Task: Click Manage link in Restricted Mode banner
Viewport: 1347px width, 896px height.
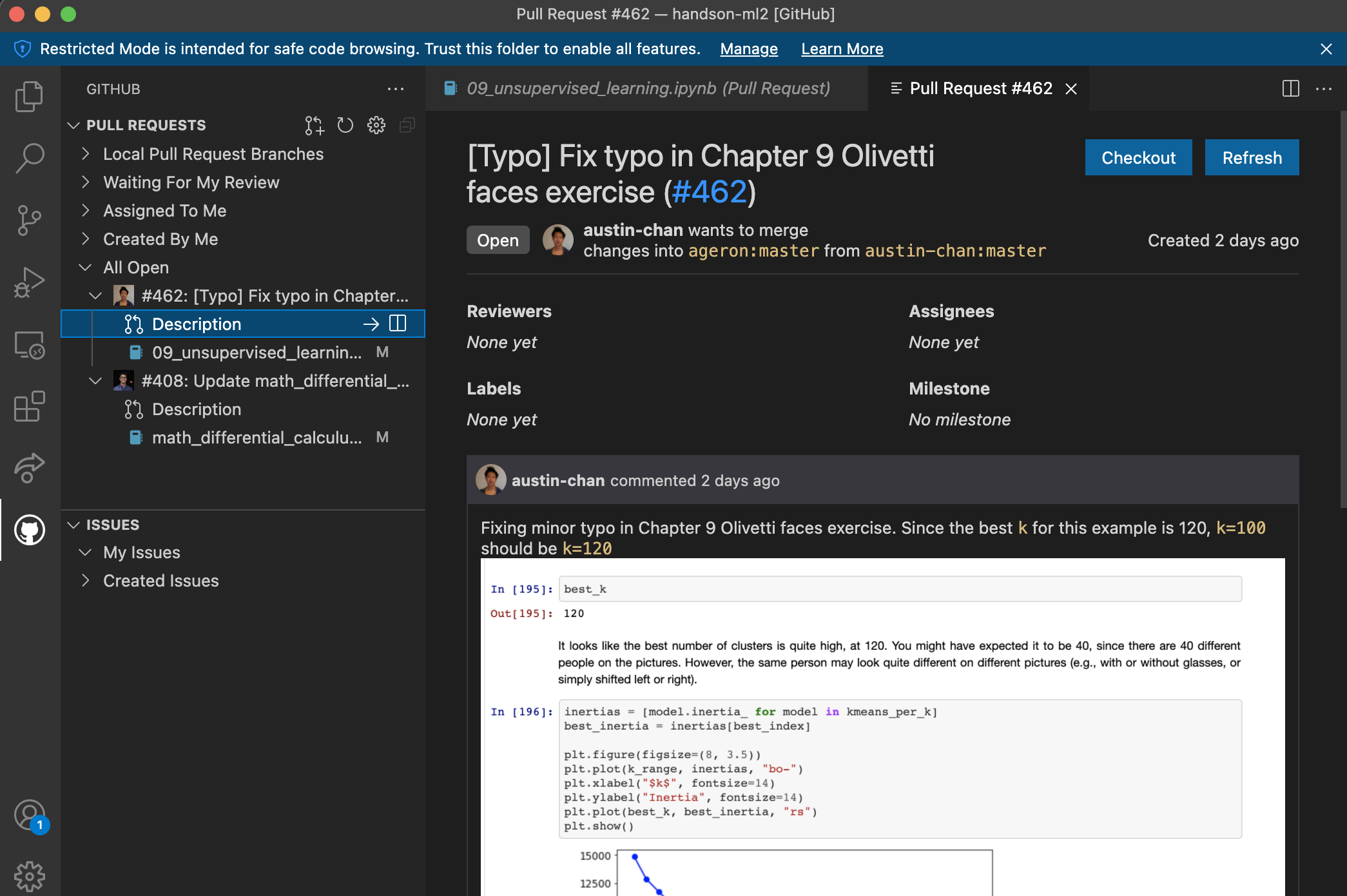Action: 749,49
